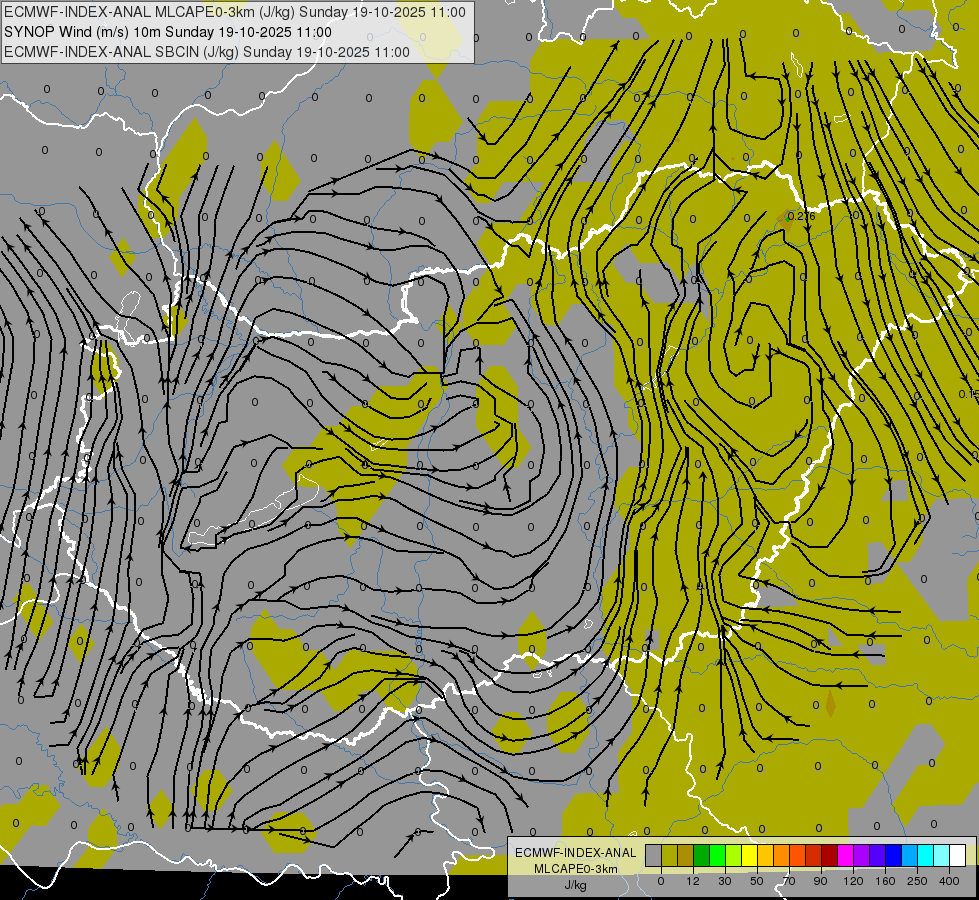Click the legend tick value 12

tap(693, 881)
